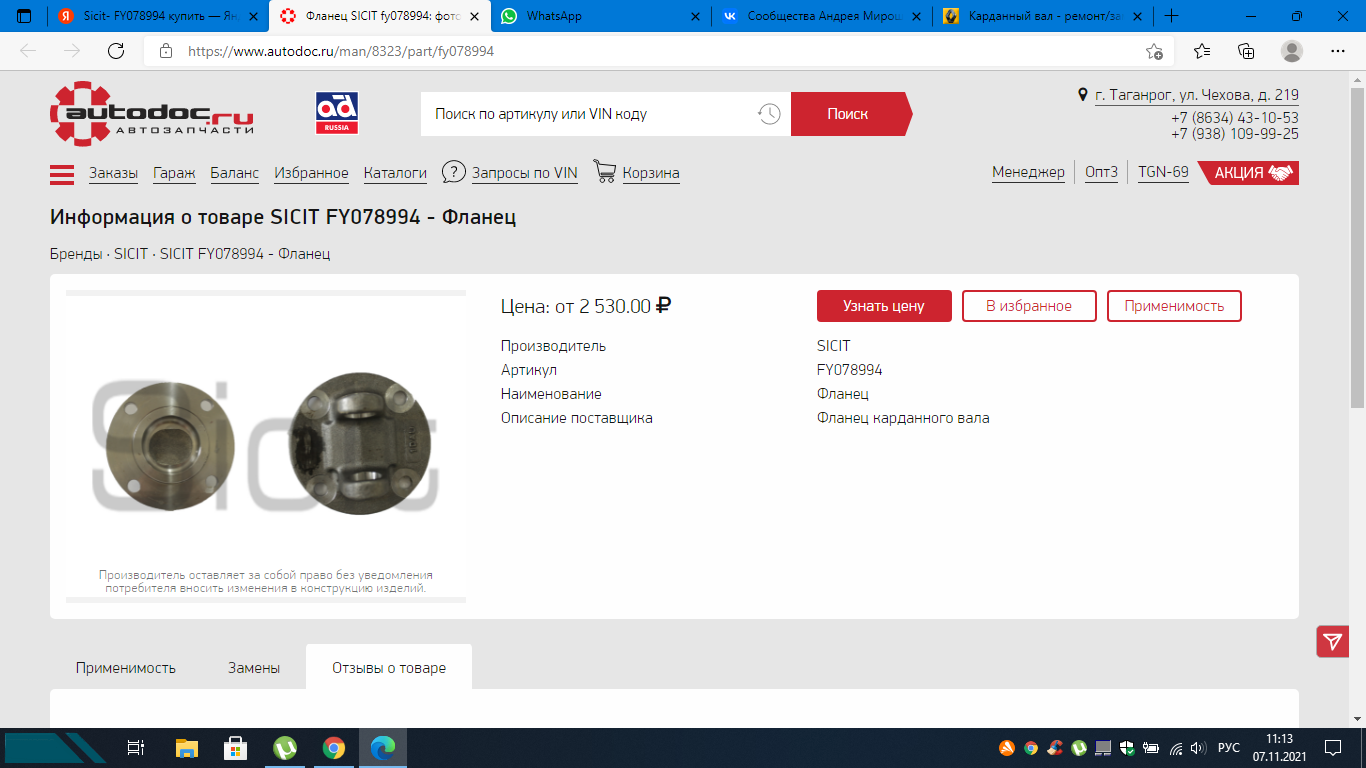Click TGN-69 account link
This screenshot has width=1366, height=768.
(x=1163, y=172)
